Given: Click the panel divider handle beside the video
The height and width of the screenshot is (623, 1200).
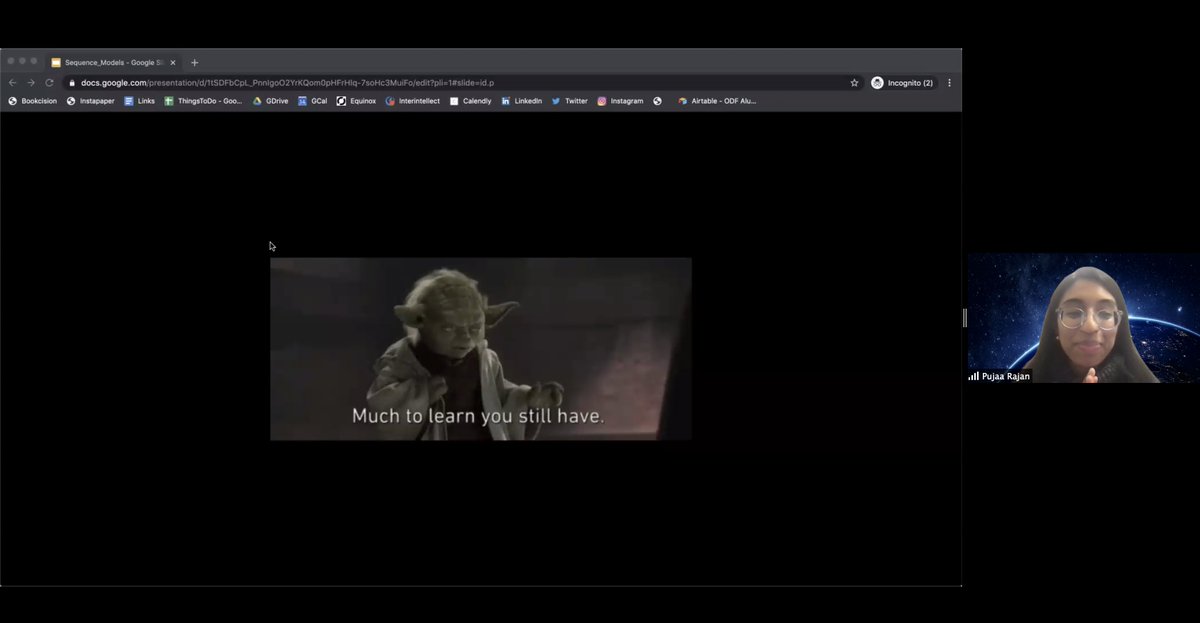Looking at the screenshot, I should (964, 318).
